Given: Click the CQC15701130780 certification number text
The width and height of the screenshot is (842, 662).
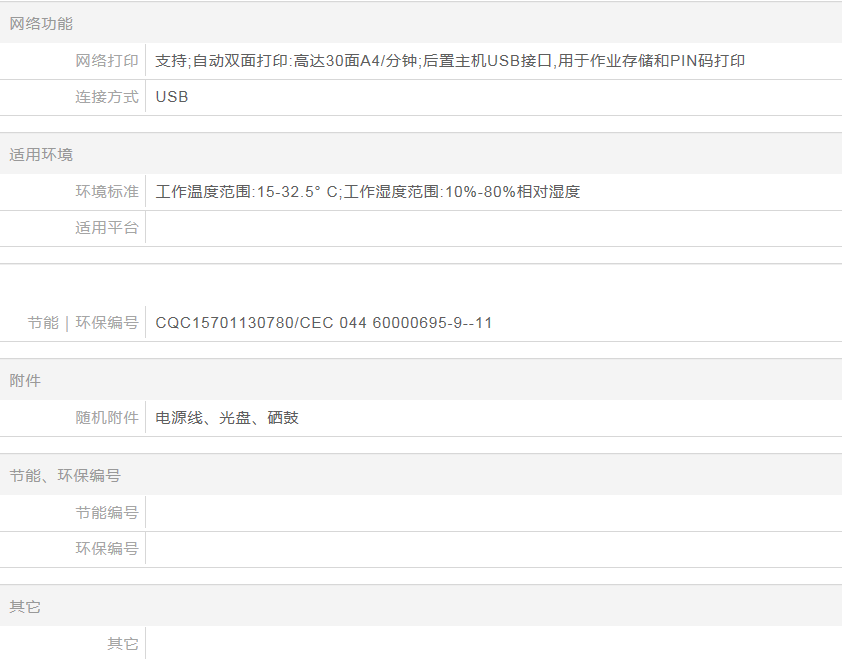Looking at the screenshot, I should [324, 323].
